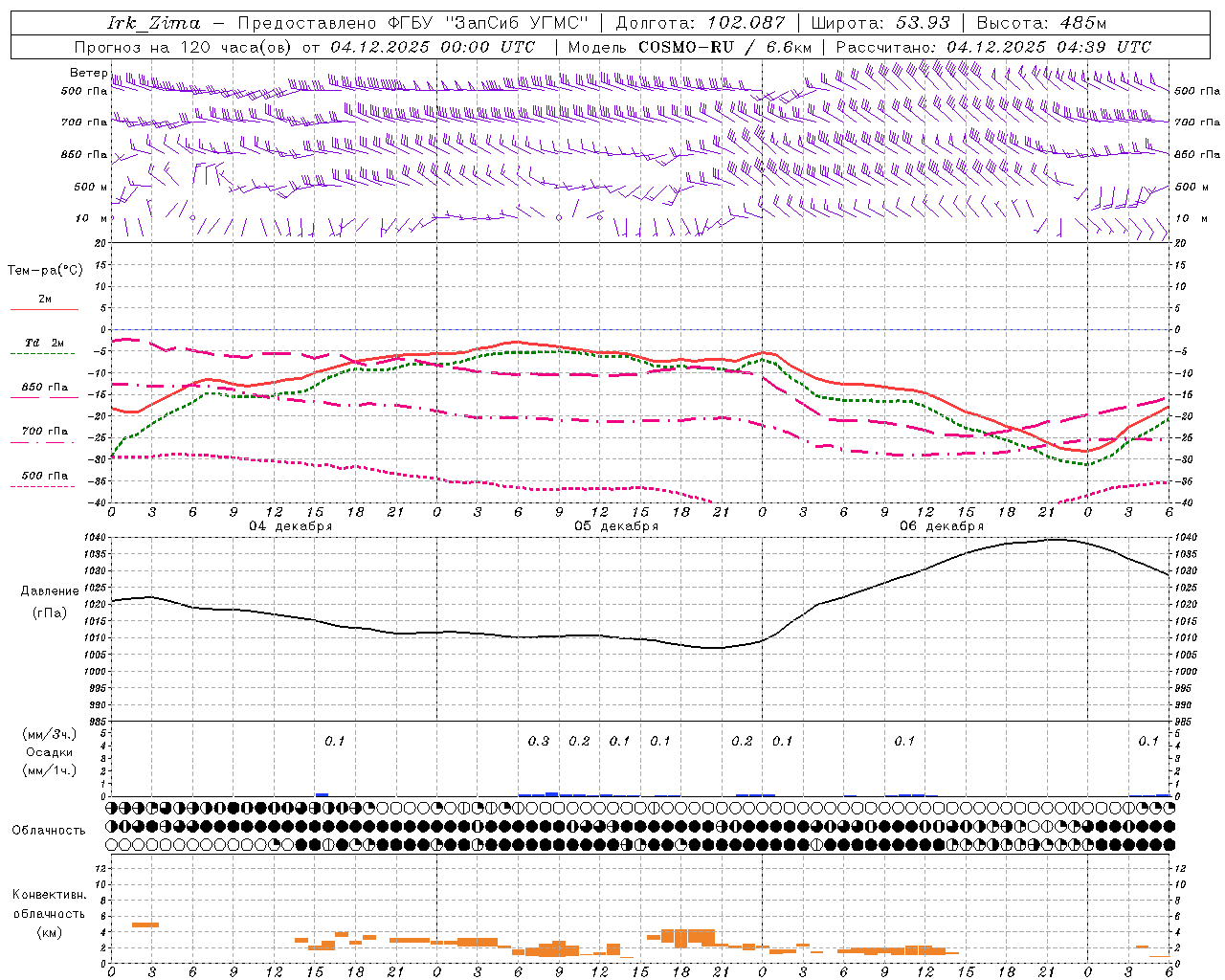Screen dimensions: 1225x980
Task: Click the pink dotted sample under 500 гПа legend
Action: (44, 486)
